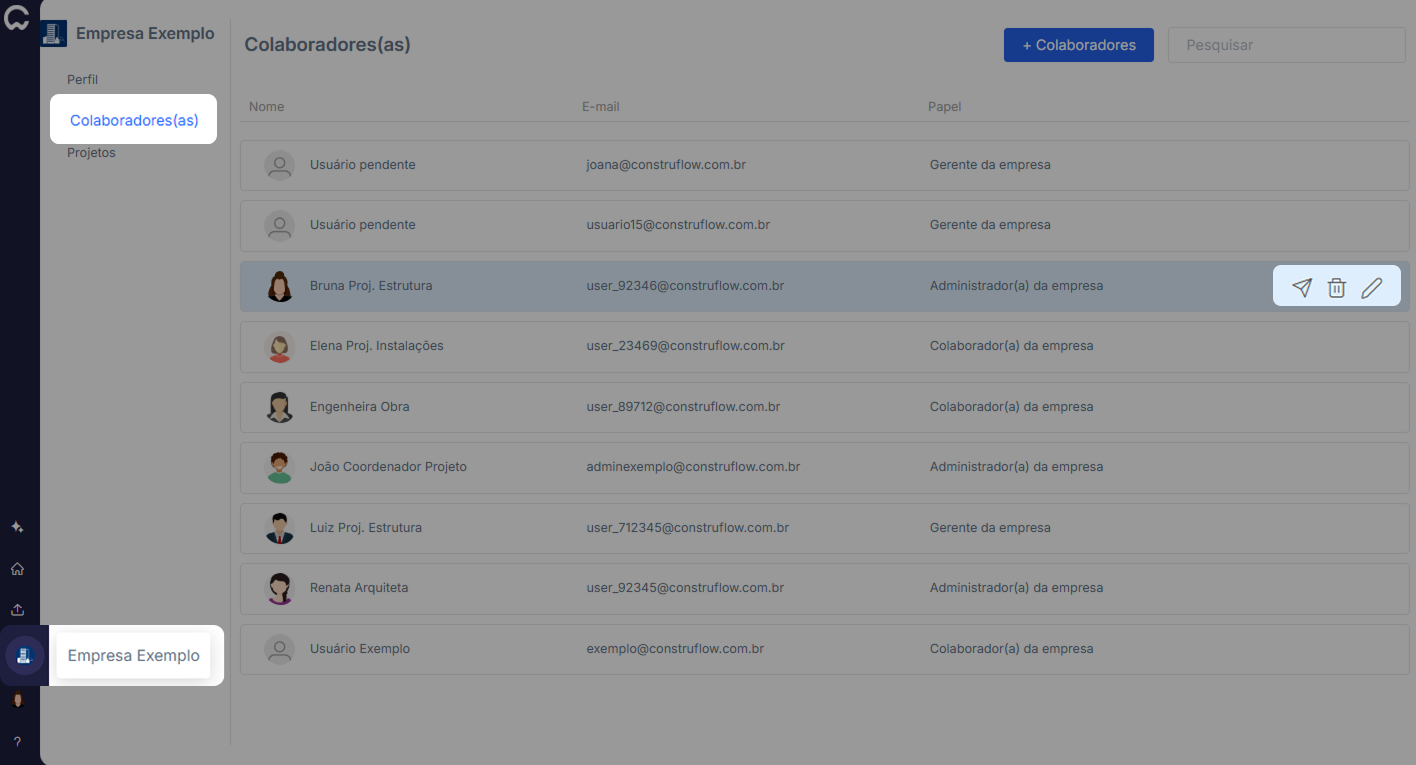The width and height of the screenshot is (1416, 765).
Task: Sort by the E-mail column header
Action: [601, 106]
